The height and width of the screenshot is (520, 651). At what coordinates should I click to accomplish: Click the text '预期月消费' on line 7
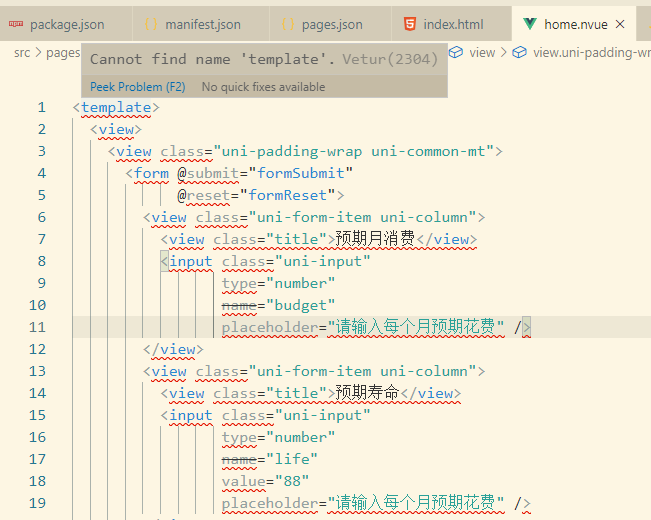pos(375,239)
